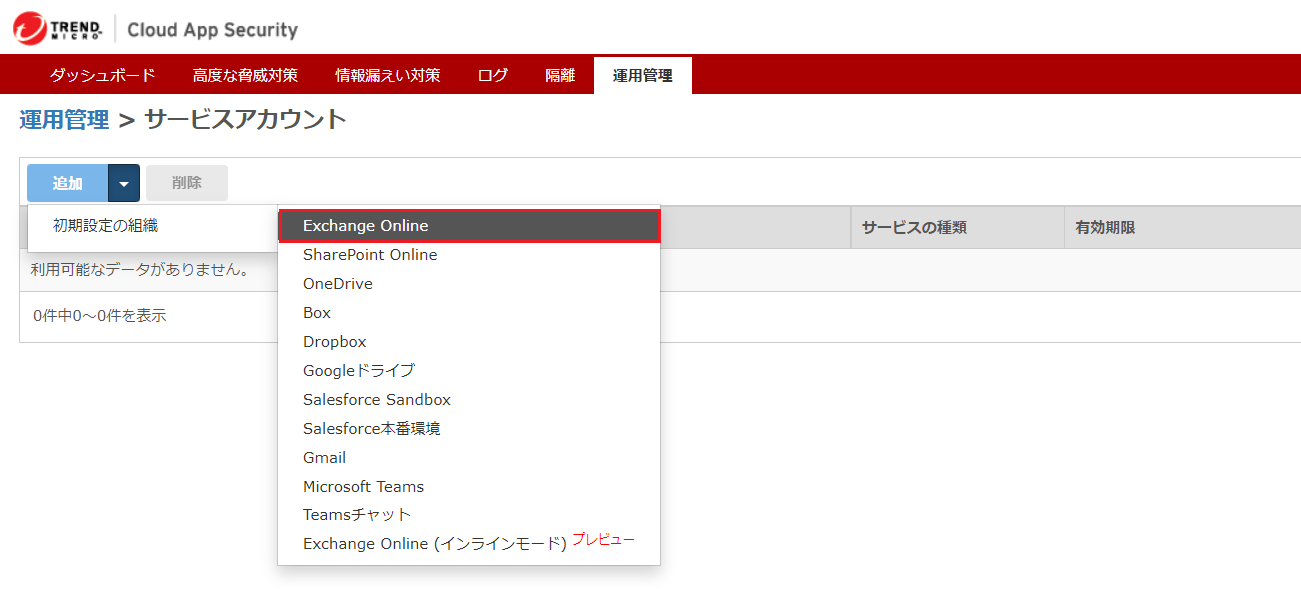Click the 追加 button
This screenshot has height=589, width=1301.
68,183
